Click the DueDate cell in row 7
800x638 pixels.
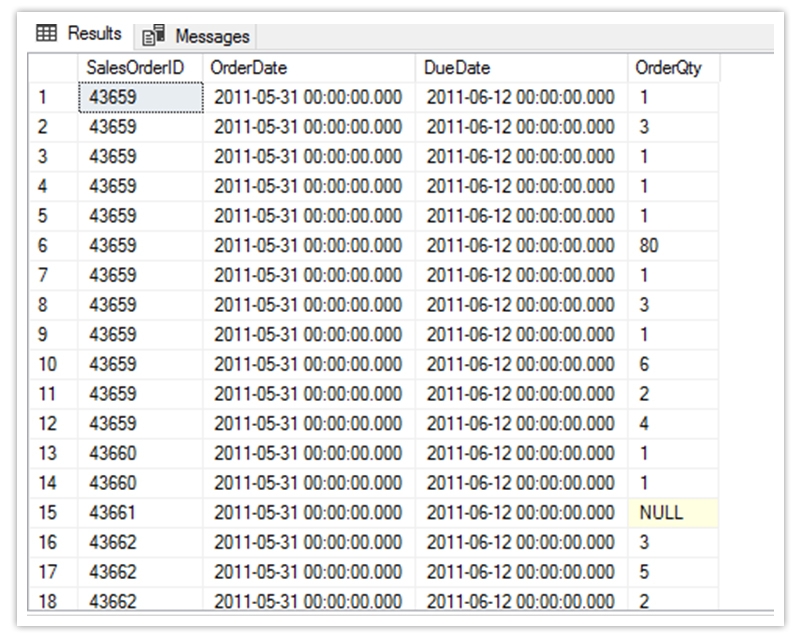click(521, 275)
